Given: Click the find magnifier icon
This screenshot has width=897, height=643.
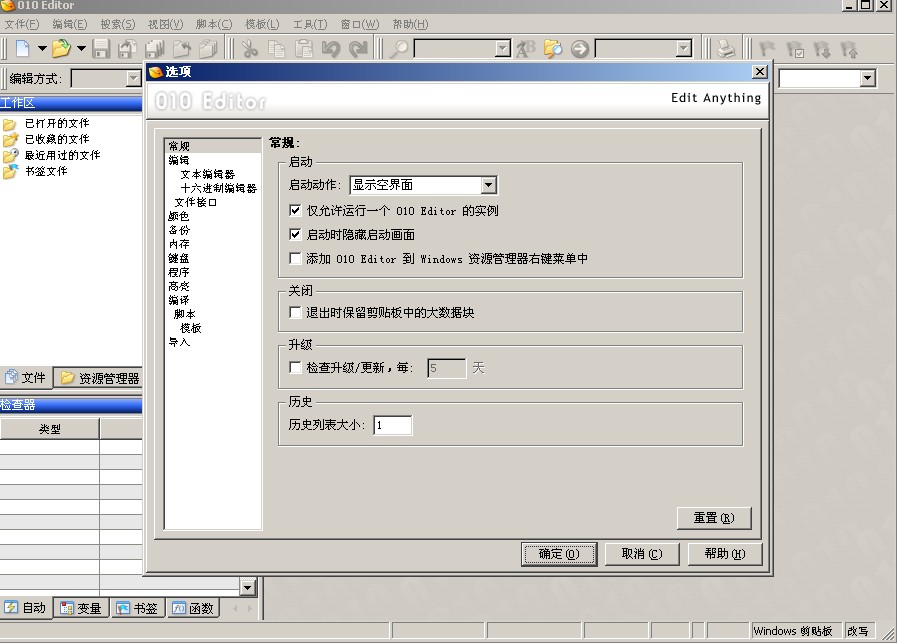Looking at the screenshot, I should (399, 49).
